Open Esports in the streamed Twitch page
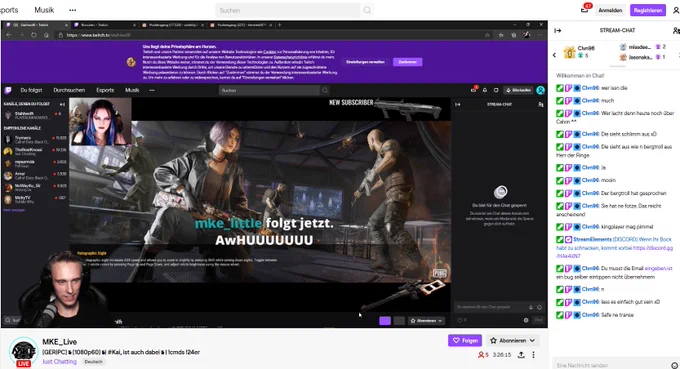This screenshot has height=369, width=680. click(105, 90)
